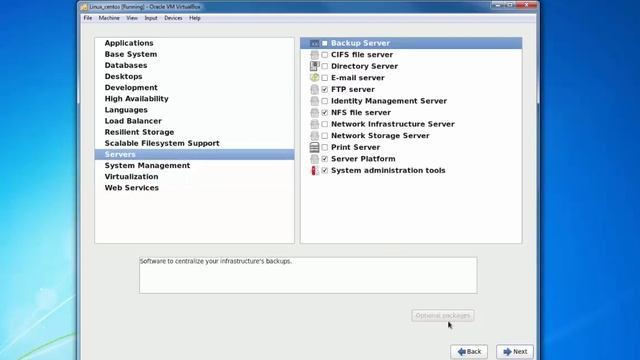Select the Applications category
Screen dimensions: 640x360
pyautogui.click(x=194, y=43)
